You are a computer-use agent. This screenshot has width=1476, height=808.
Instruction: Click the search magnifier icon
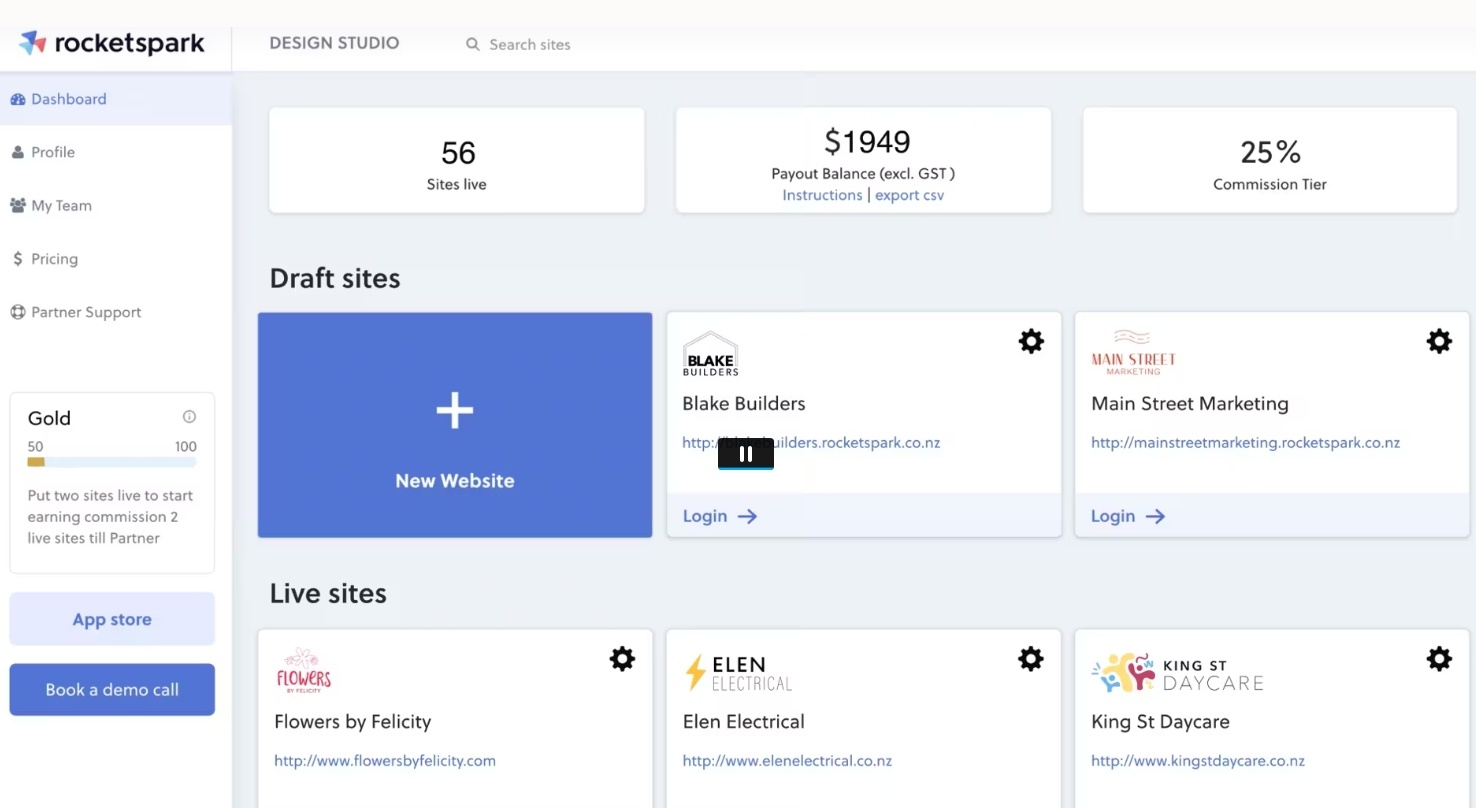pyautogui.click(x=473, y=44)
